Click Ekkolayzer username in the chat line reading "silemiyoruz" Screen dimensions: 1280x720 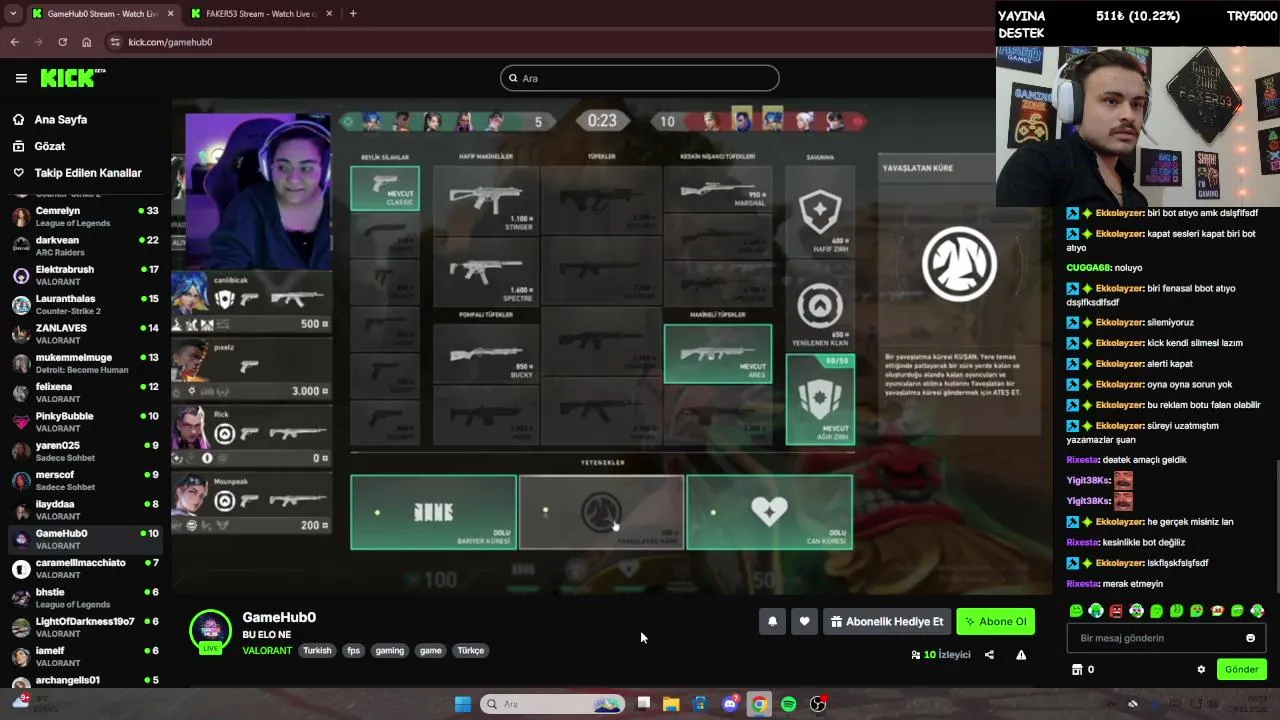pos(1119,323)
